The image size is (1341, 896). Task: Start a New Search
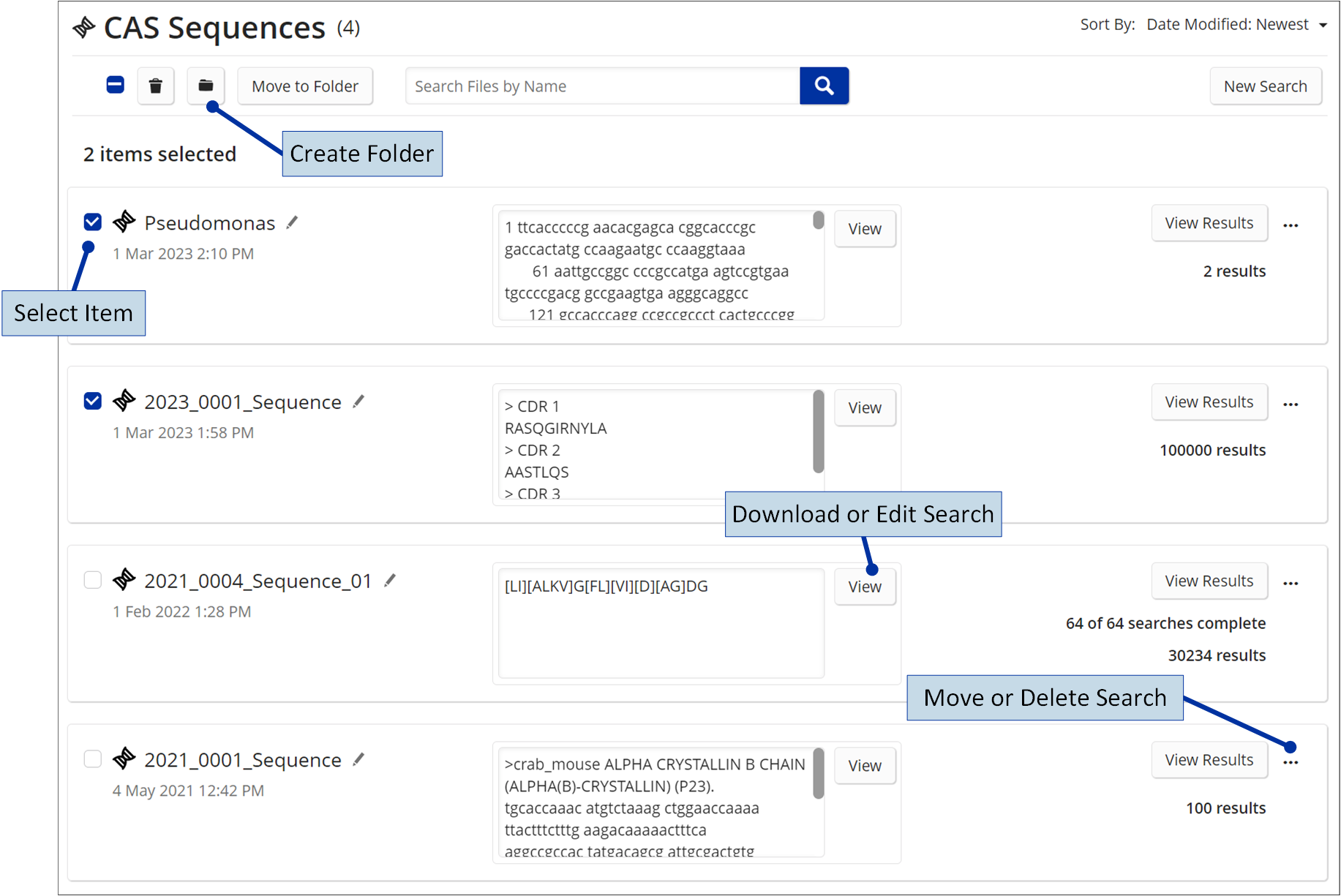tap(1266, 86)
